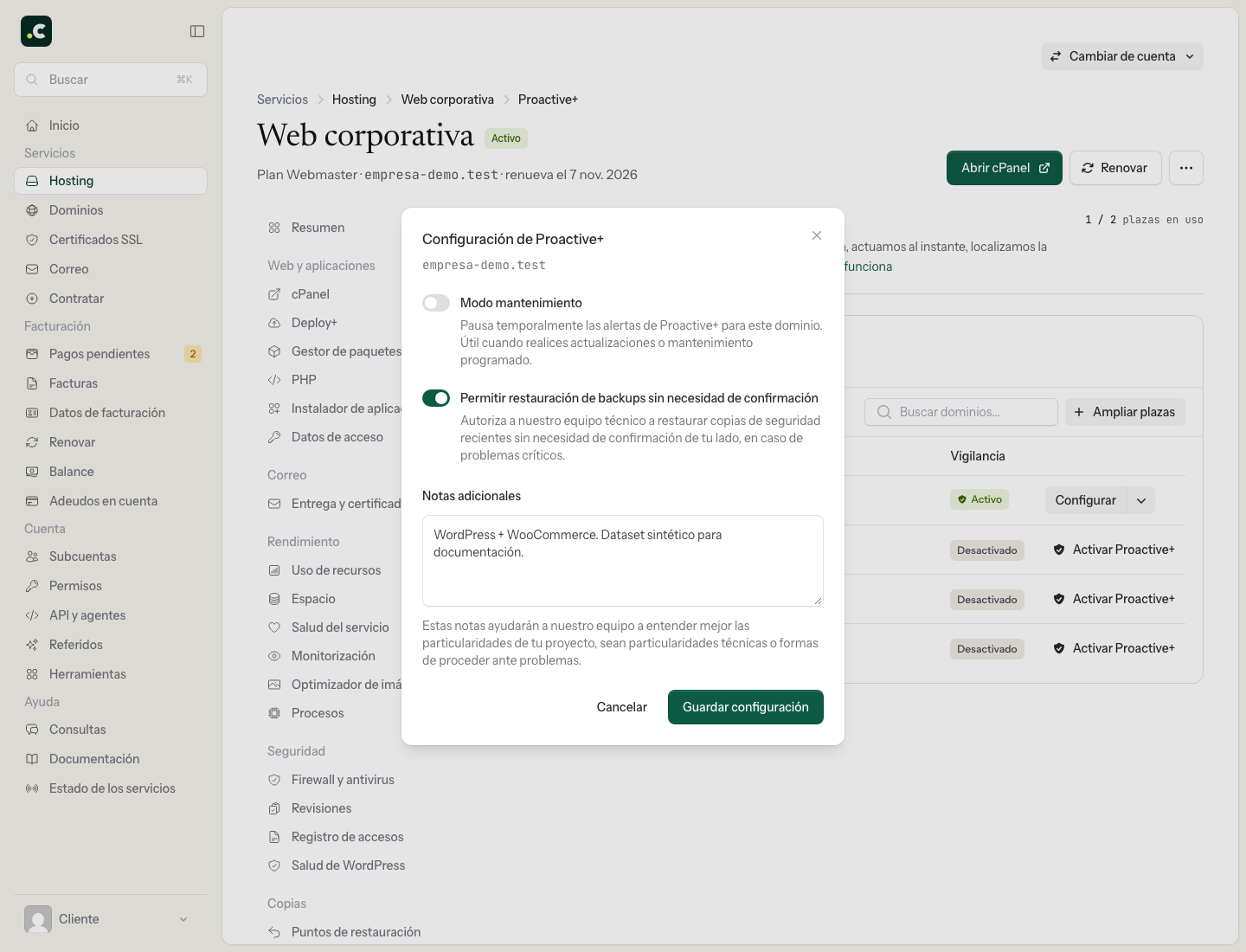This screenshot has width=1246, height=952.
Task: Click the Dominios globe icon
Action: coord(32,210)
